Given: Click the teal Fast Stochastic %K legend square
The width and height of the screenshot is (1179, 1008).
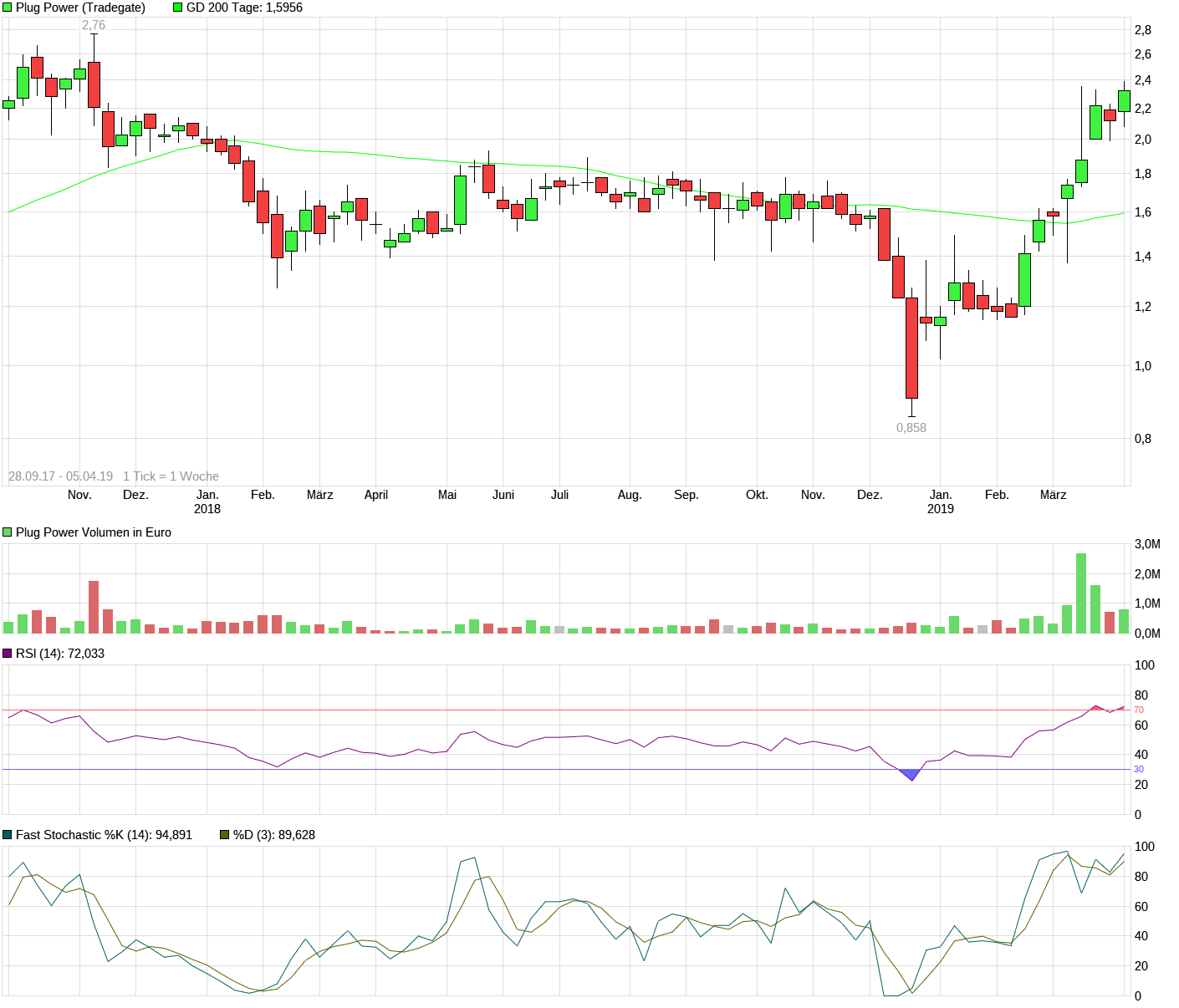Looking at the screenshot, I should pyautogui.click(x=8, y=835).
